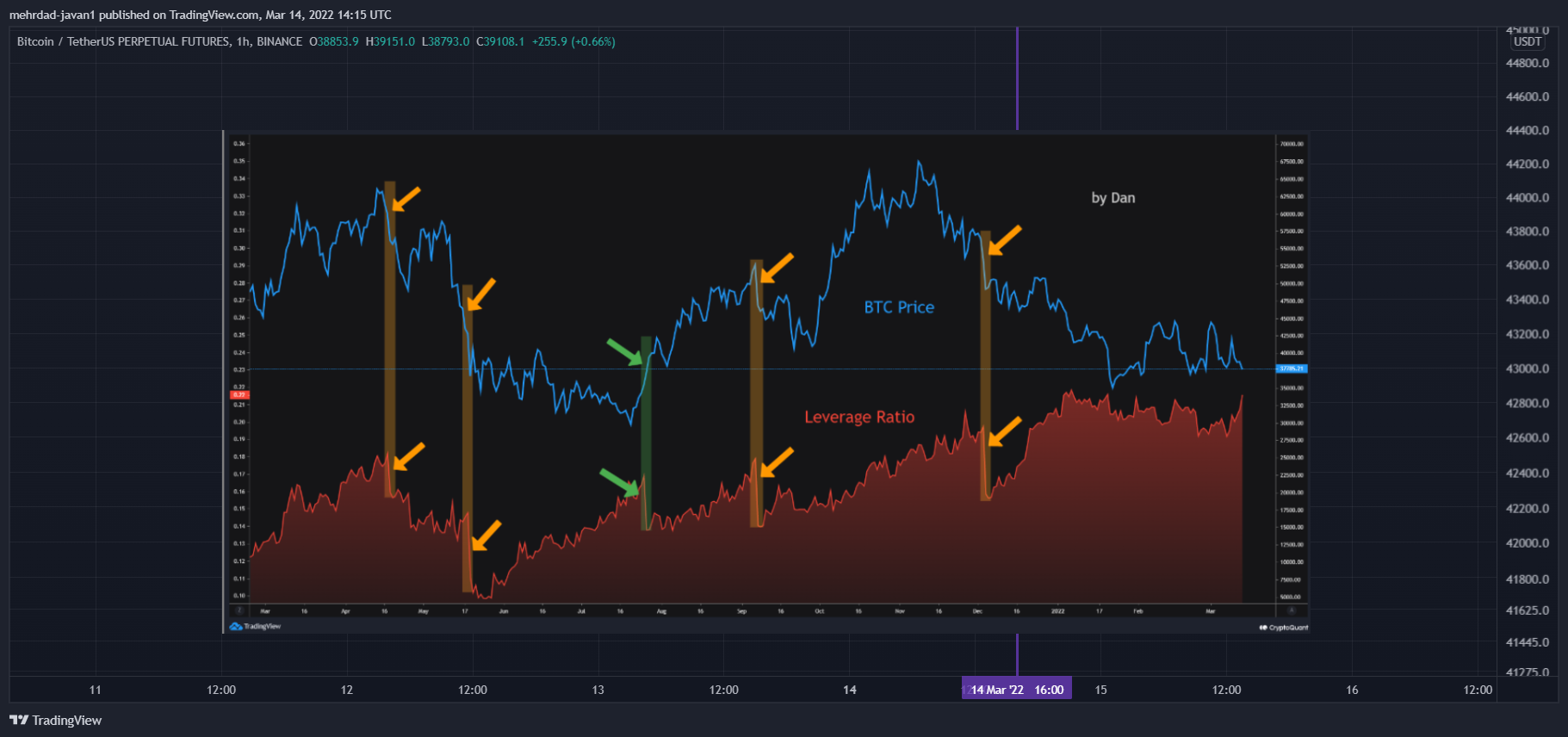Click the mehrdad-javan1 published header text
The height and width of the screenshot is (737, 1568).
click(200, 15)
